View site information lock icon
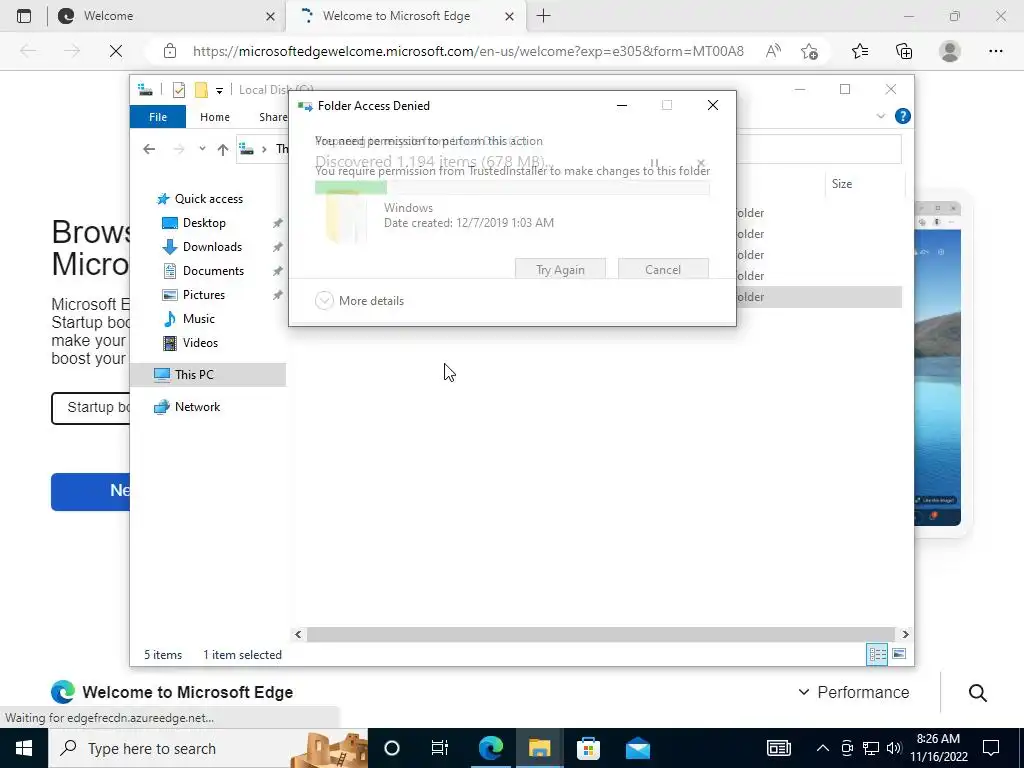Image resolution: width=1024 pixels, height=768 pixels. coord(170,51)
